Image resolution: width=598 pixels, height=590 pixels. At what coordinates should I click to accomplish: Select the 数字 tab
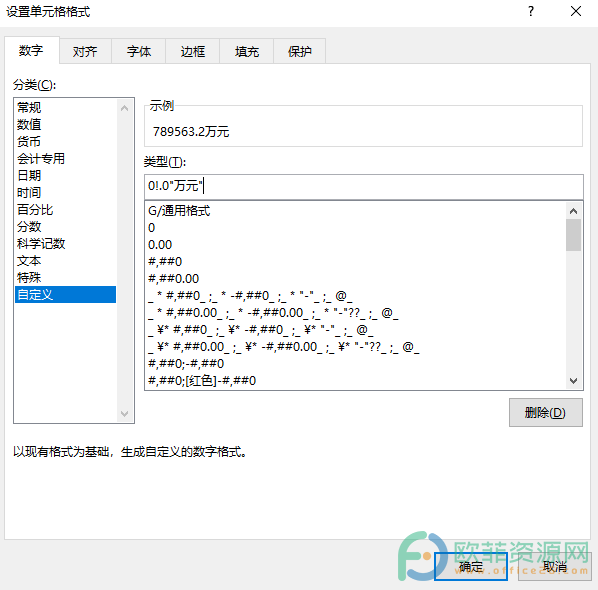pos(32,50)
